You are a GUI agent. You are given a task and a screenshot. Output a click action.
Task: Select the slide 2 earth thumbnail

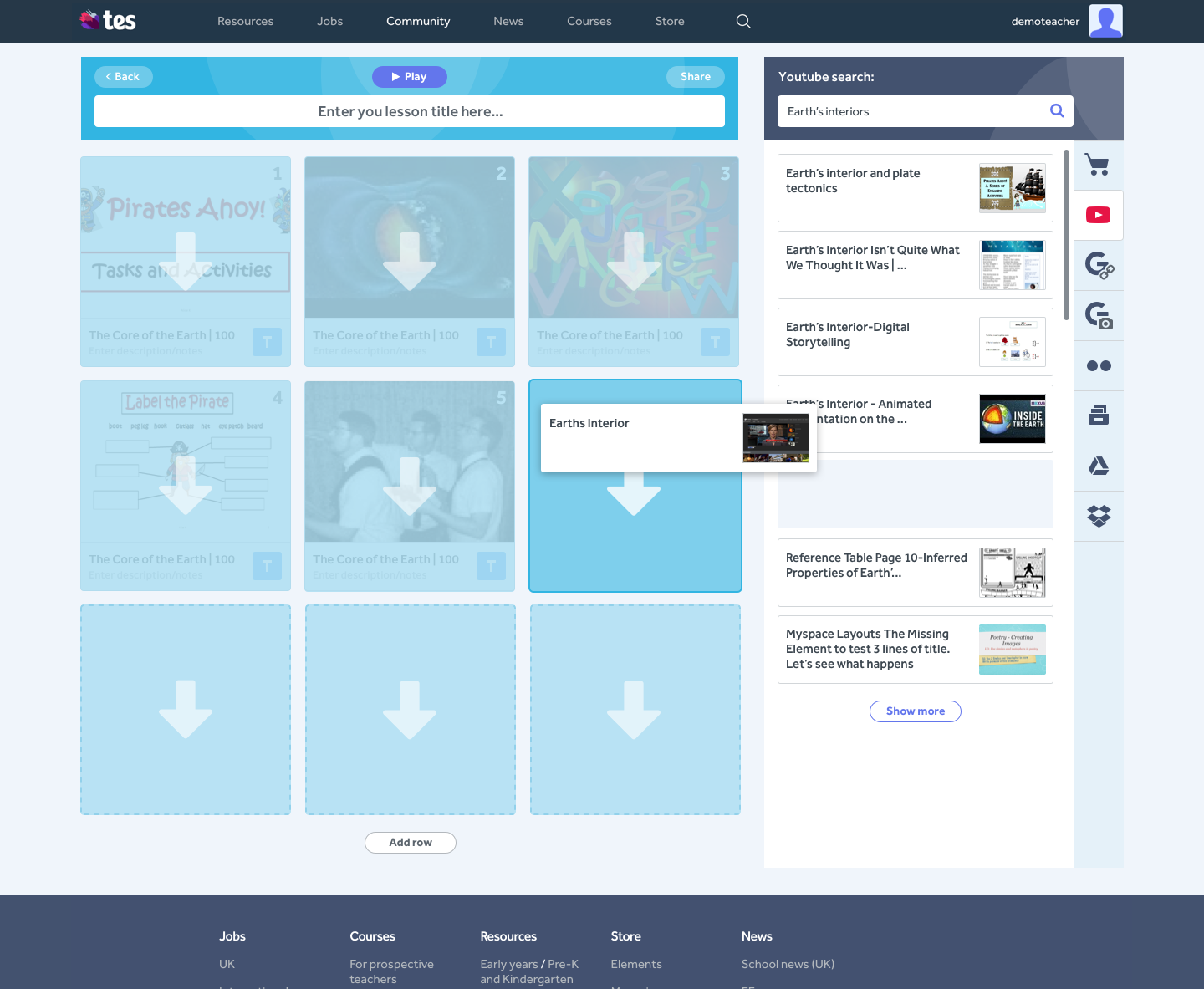410,237
